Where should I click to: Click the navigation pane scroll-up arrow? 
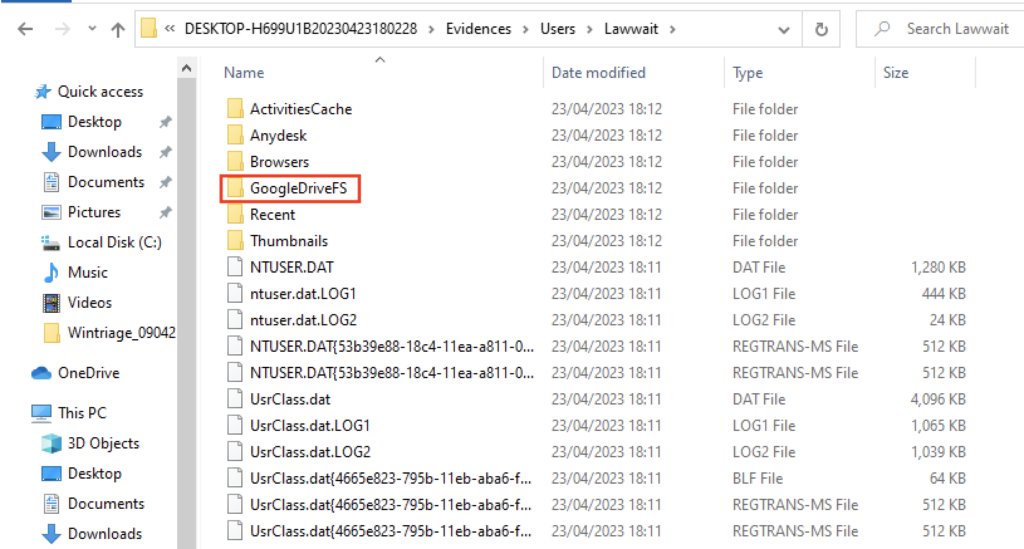tap(186, 67)
